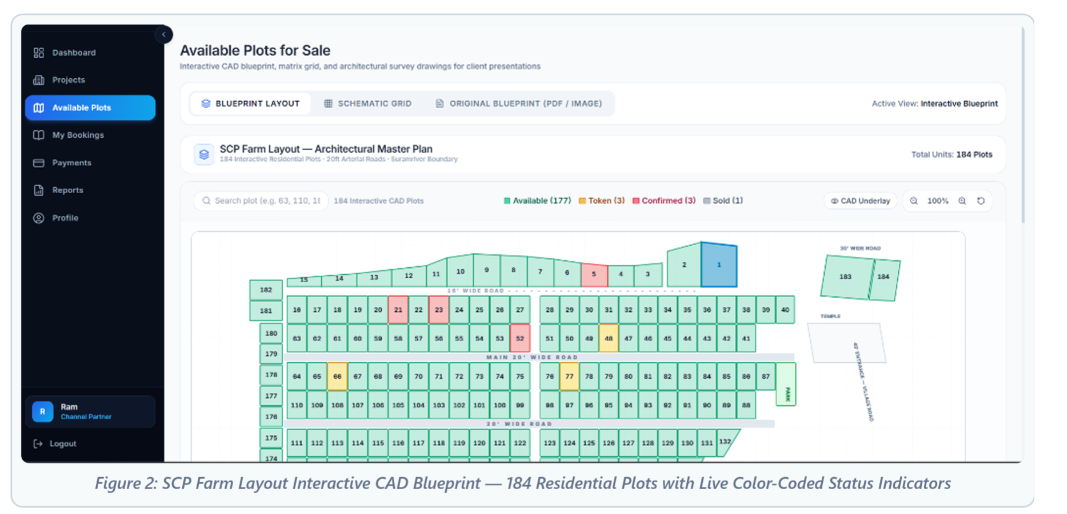The height and width of the screenshot is (514, 1067).
Task: Click the zoom in magnifier icon
Action: [x=962, y=201]
